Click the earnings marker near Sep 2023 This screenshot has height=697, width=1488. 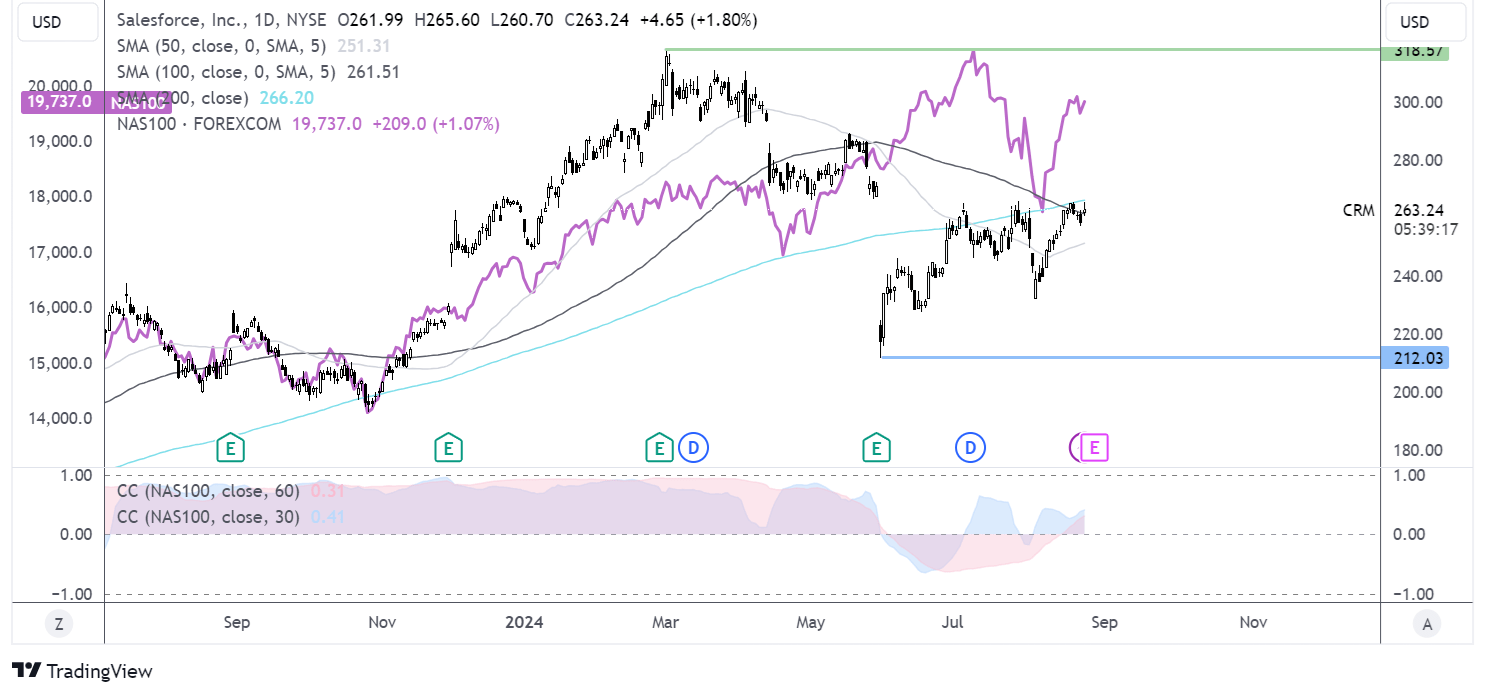pos(230,447)
